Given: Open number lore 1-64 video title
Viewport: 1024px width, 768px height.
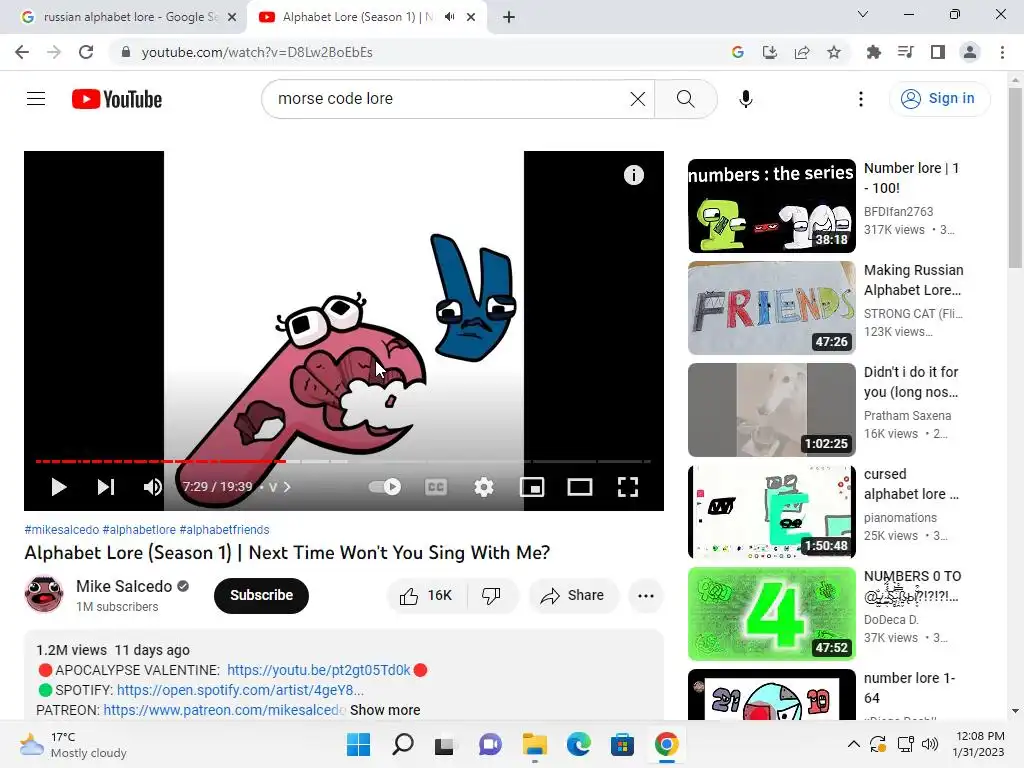Looking at the screenshot, I should tap(909, 688).
